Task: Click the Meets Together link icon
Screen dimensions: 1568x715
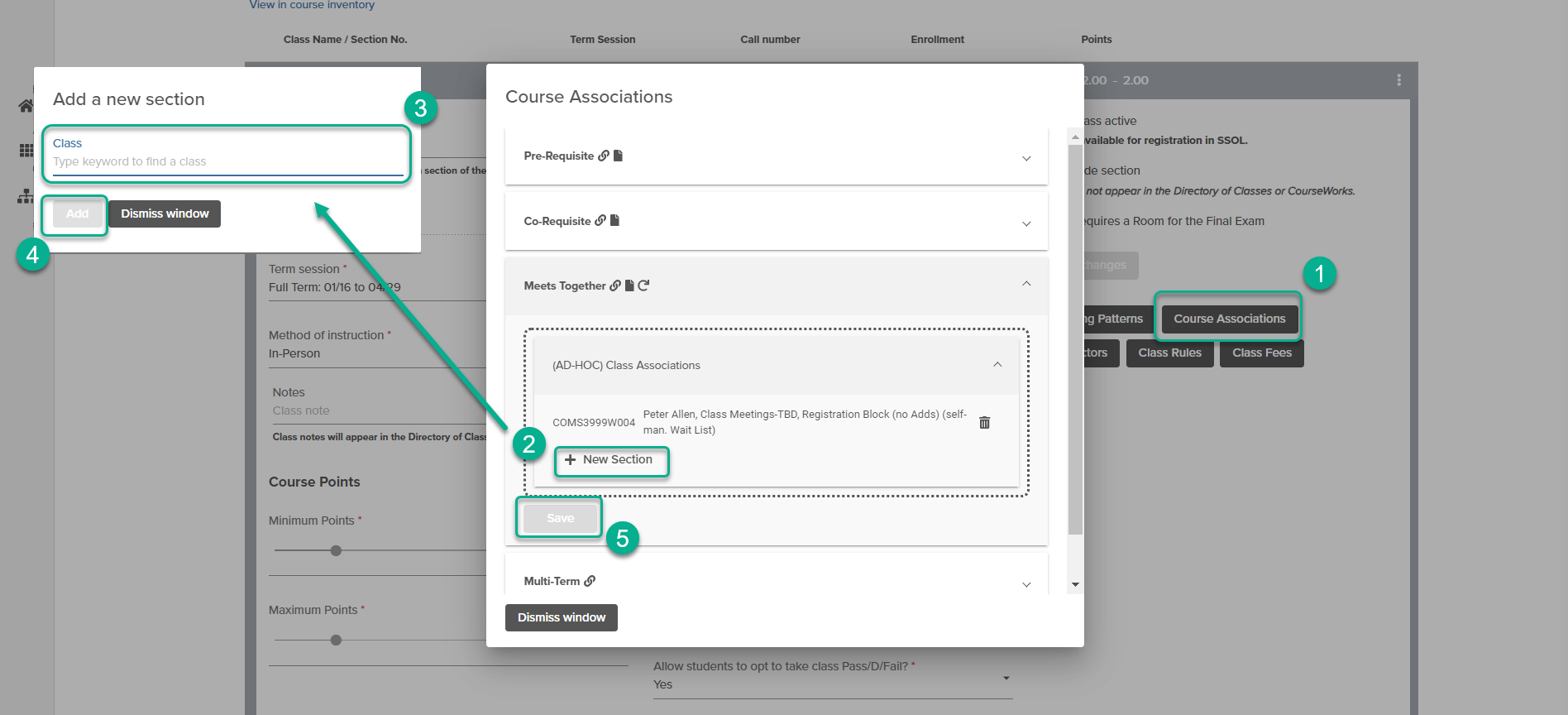Action: [615, 286]
